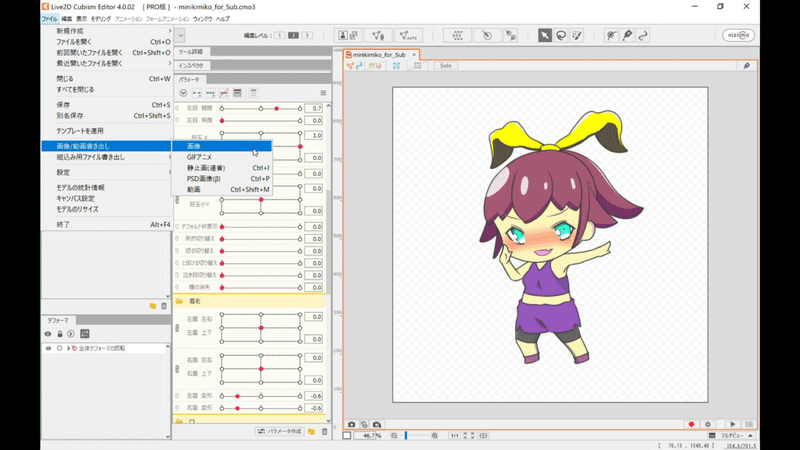Screen dimensions: 800x450
Task: Click the onion skin camera icon
Action: 377,424
